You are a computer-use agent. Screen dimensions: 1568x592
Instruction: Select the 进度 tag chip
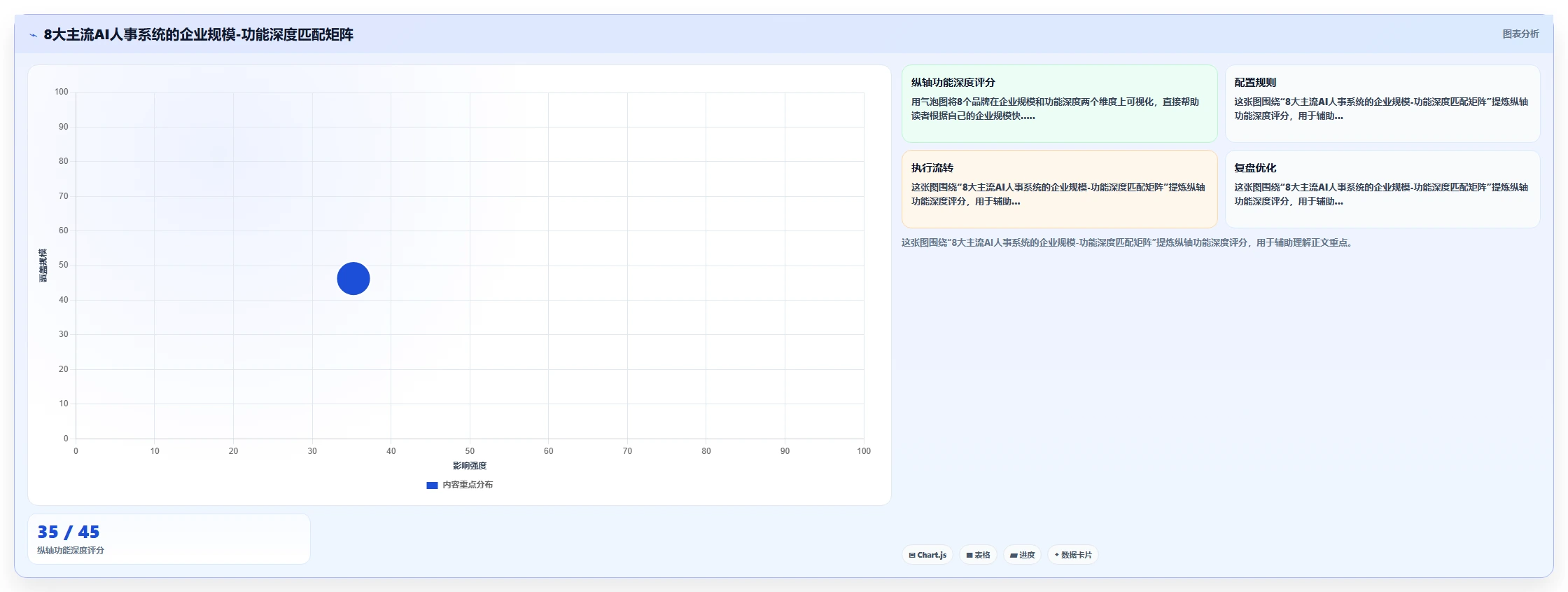pyautogui.click(x=1022, y=555)
